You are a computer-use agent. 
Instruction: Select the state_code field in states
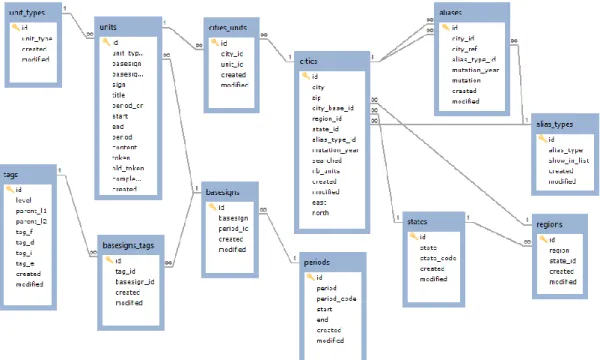point(438,258)
